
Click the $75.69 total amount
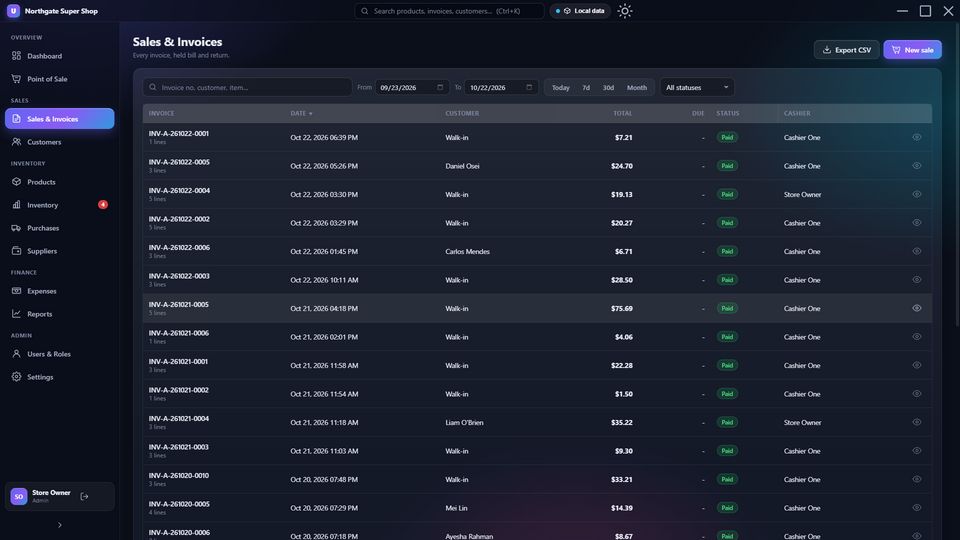[x=621, y=308]
